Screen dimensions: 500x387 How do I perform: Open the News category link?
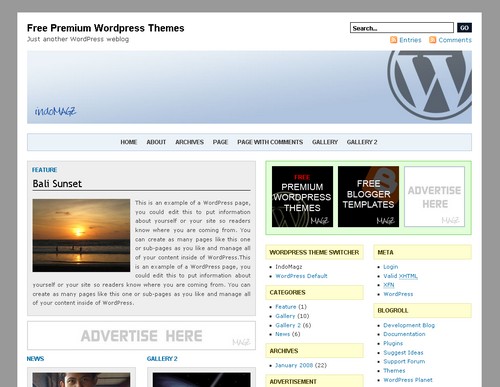[282, 334]
